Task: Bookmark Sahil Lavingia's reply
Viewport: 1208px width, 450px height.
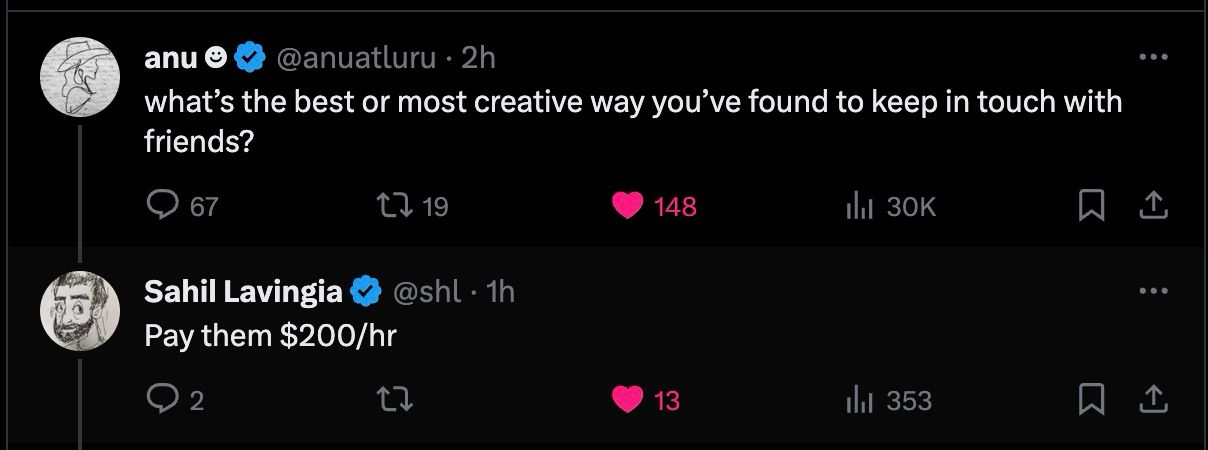Action: (x=1090, y=400)
